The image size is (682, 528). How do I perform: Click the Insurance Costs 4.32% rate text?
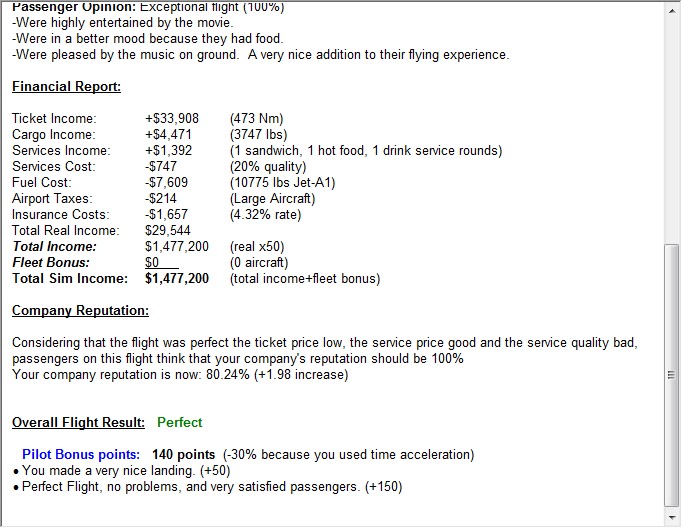[265, 215]
